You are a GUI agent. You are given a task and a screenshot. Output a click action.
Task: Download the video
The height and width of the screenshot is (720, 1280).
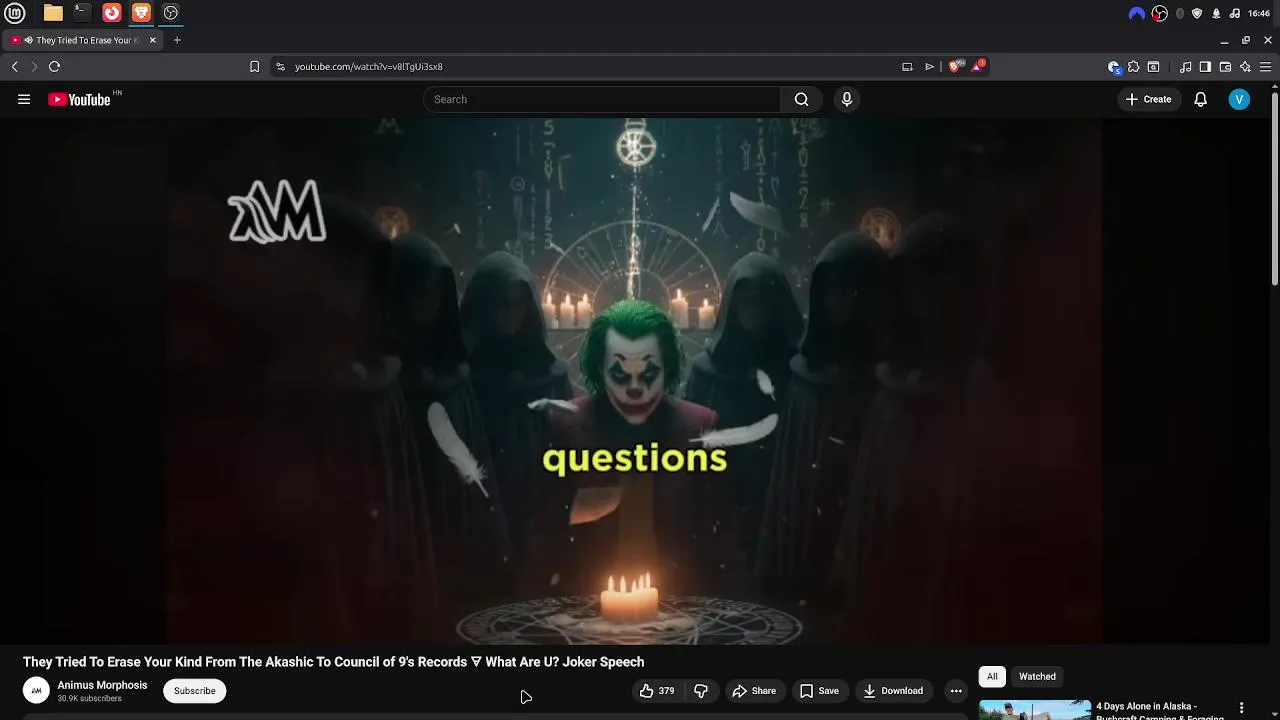(893, 691)
